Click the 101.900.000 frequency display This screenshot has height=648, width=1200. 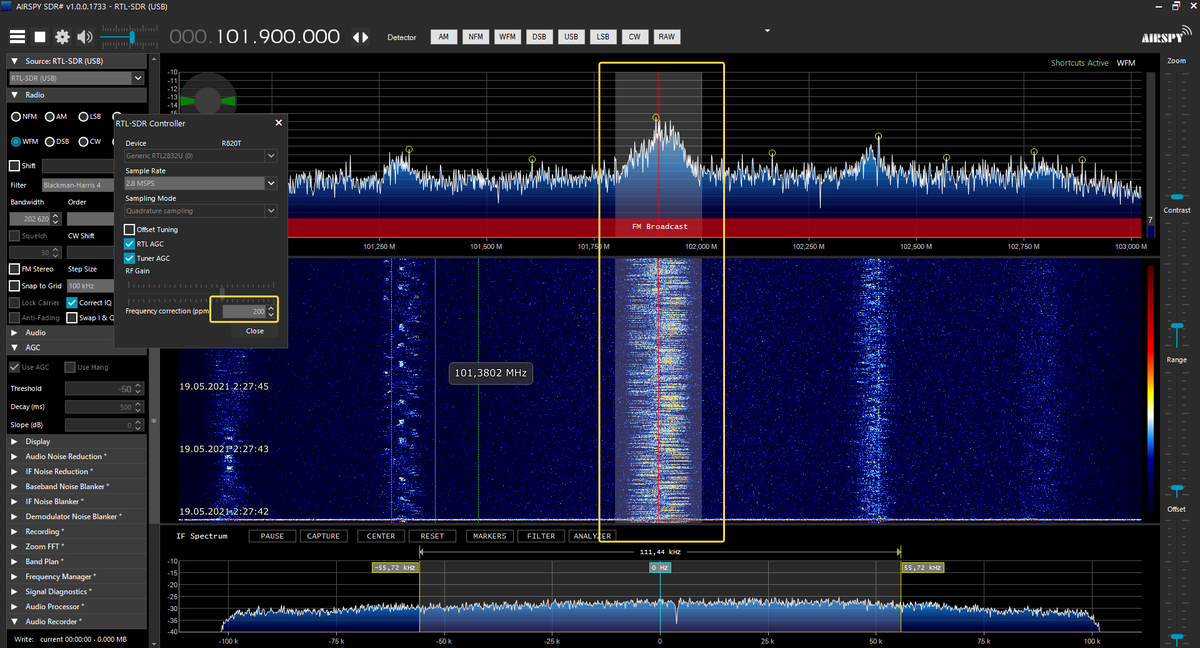tap(255, 37)
